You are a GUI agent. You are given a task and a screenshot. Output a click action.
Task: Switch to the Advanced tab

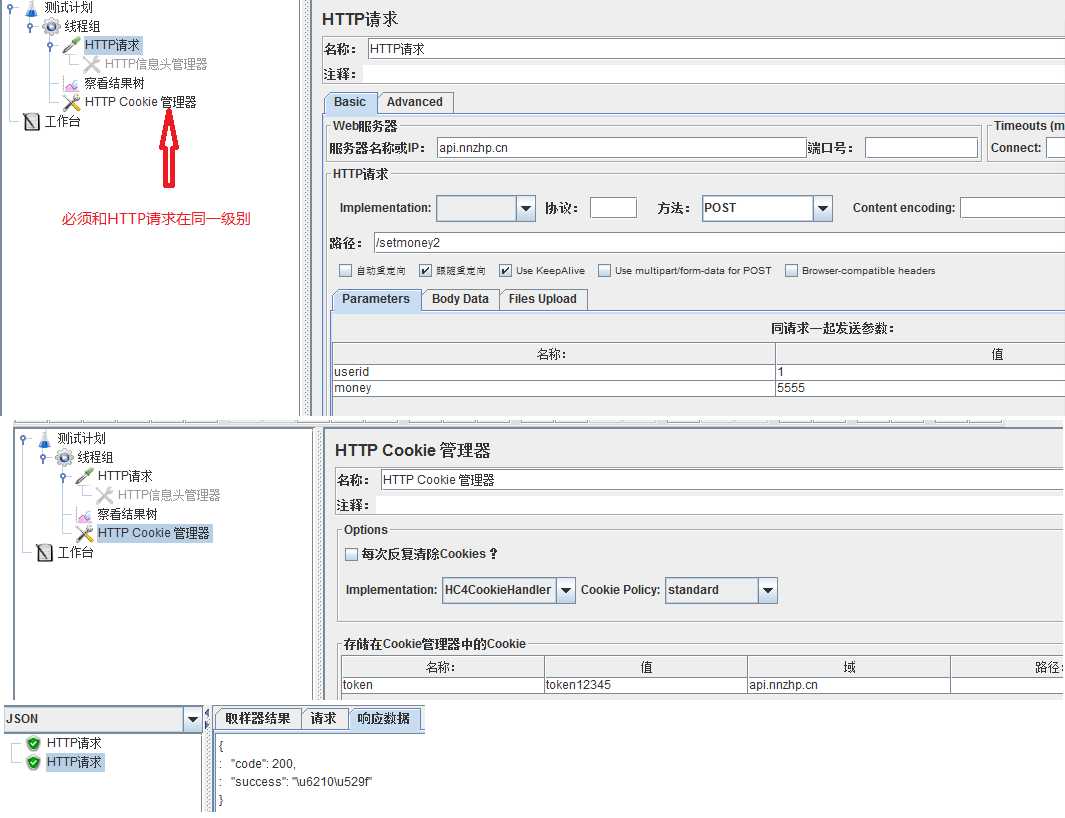pyautogui.click(x=414, y=102)
